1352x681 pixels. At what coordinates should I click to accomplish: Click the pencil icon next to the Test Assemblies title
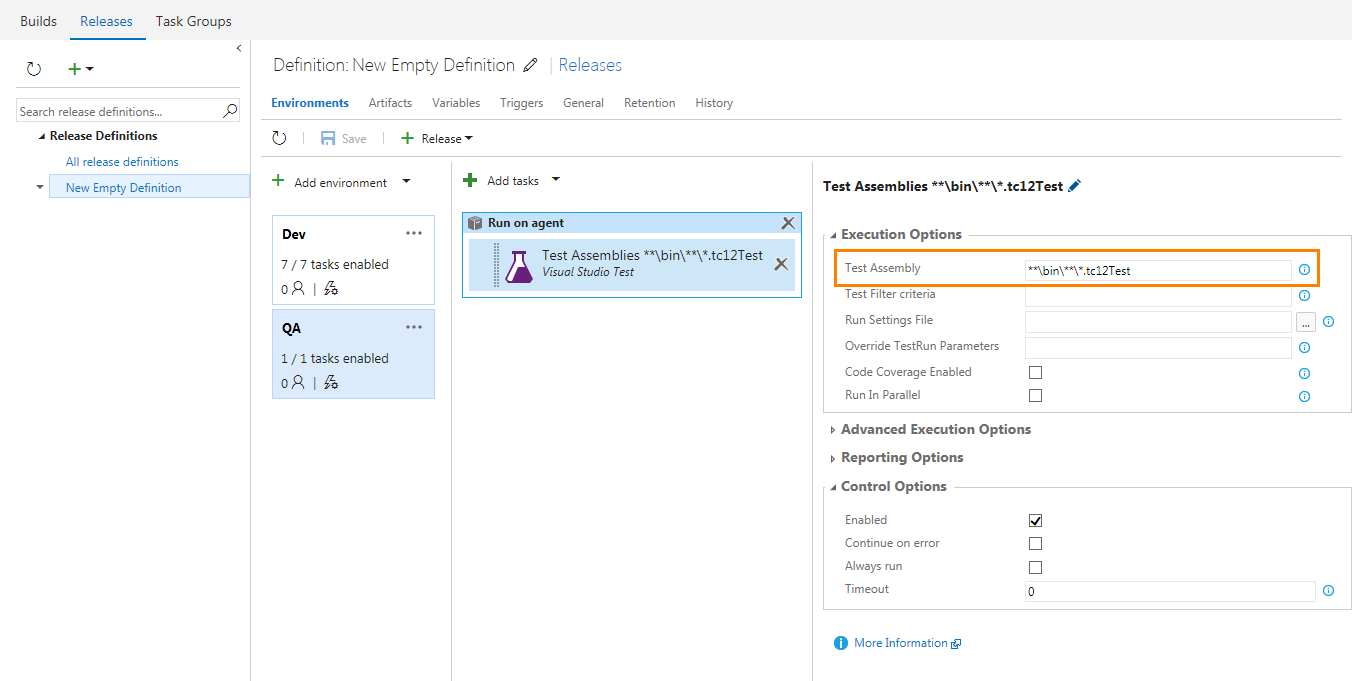[1075, 186]
